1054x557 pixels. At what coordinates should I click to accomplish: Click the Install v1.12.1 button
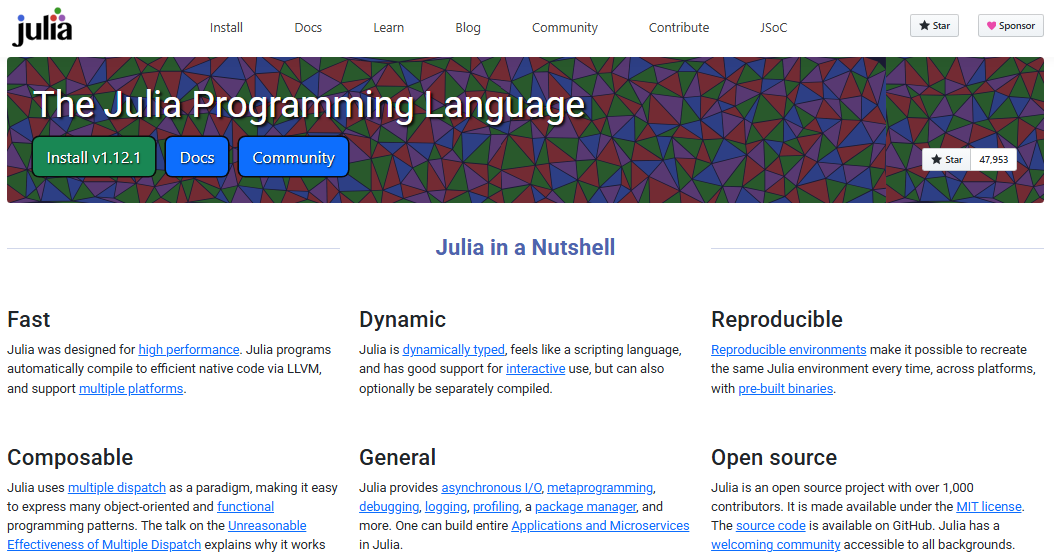click(x=93, y=157)
